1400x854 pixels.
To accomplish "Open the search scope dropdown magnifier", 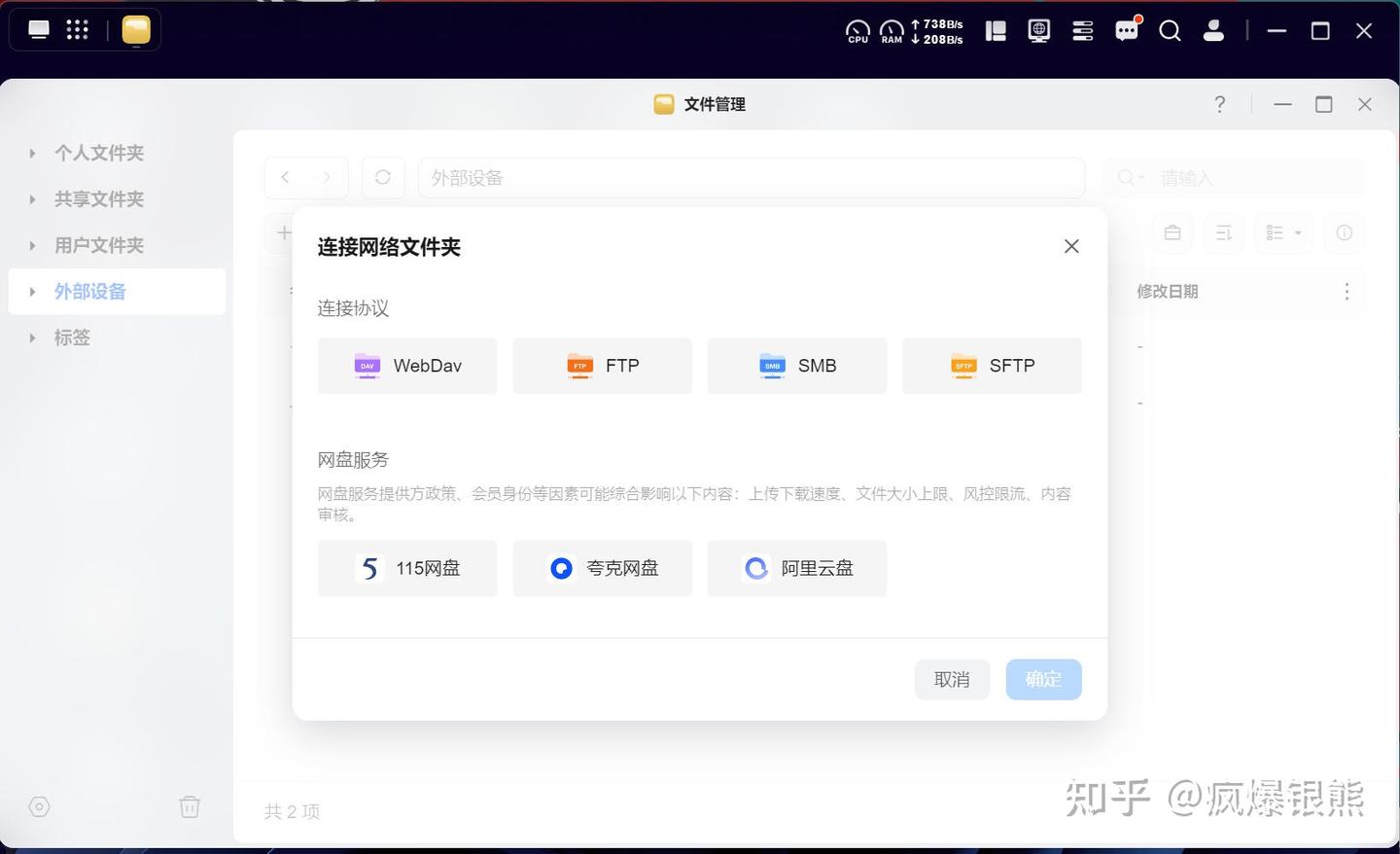I will pyautogui.click(x=1131, y=178).
